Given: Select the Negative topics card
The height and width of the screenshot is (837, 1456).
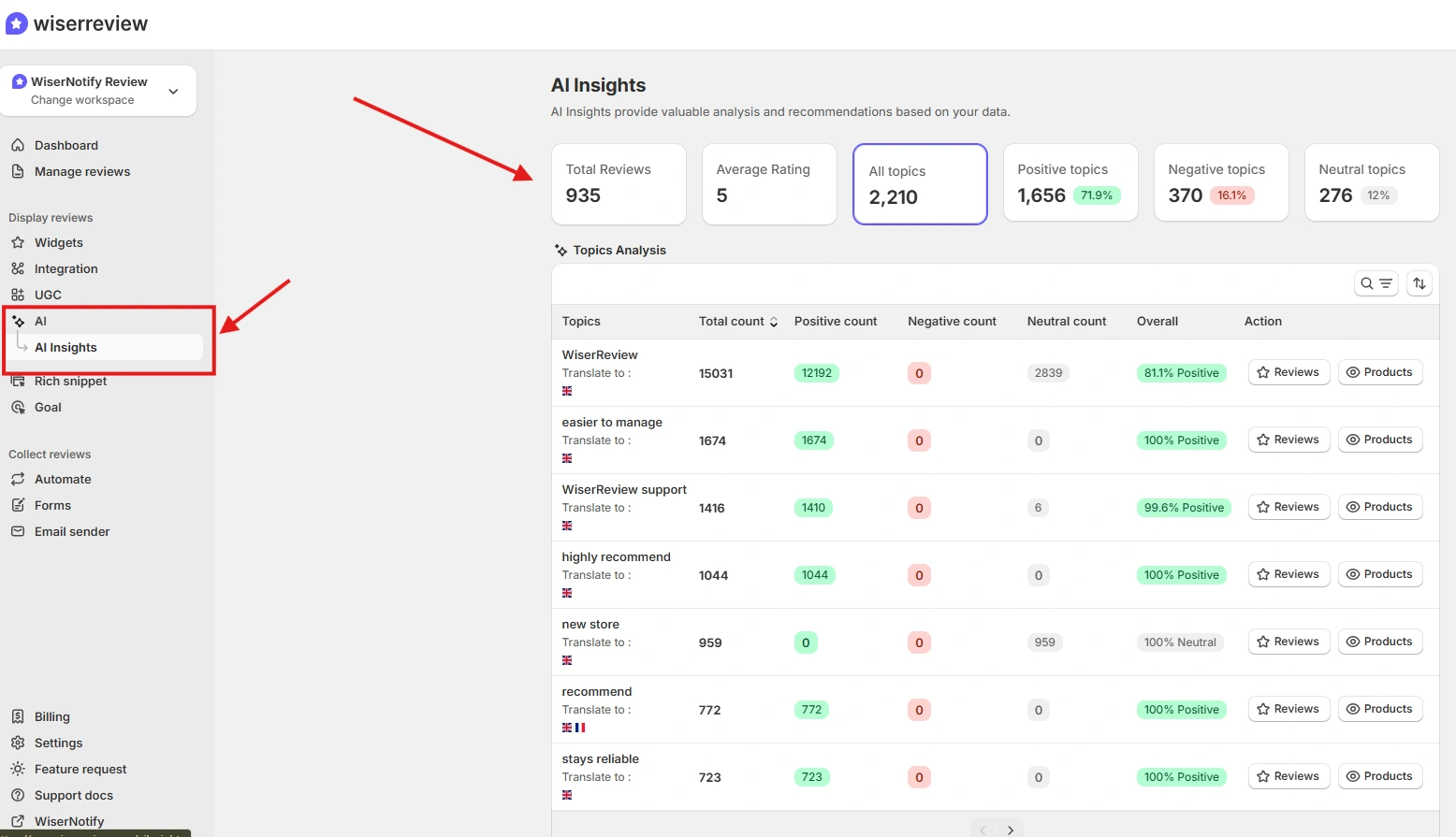Looking at the screenshot, I should (1220, 182).
